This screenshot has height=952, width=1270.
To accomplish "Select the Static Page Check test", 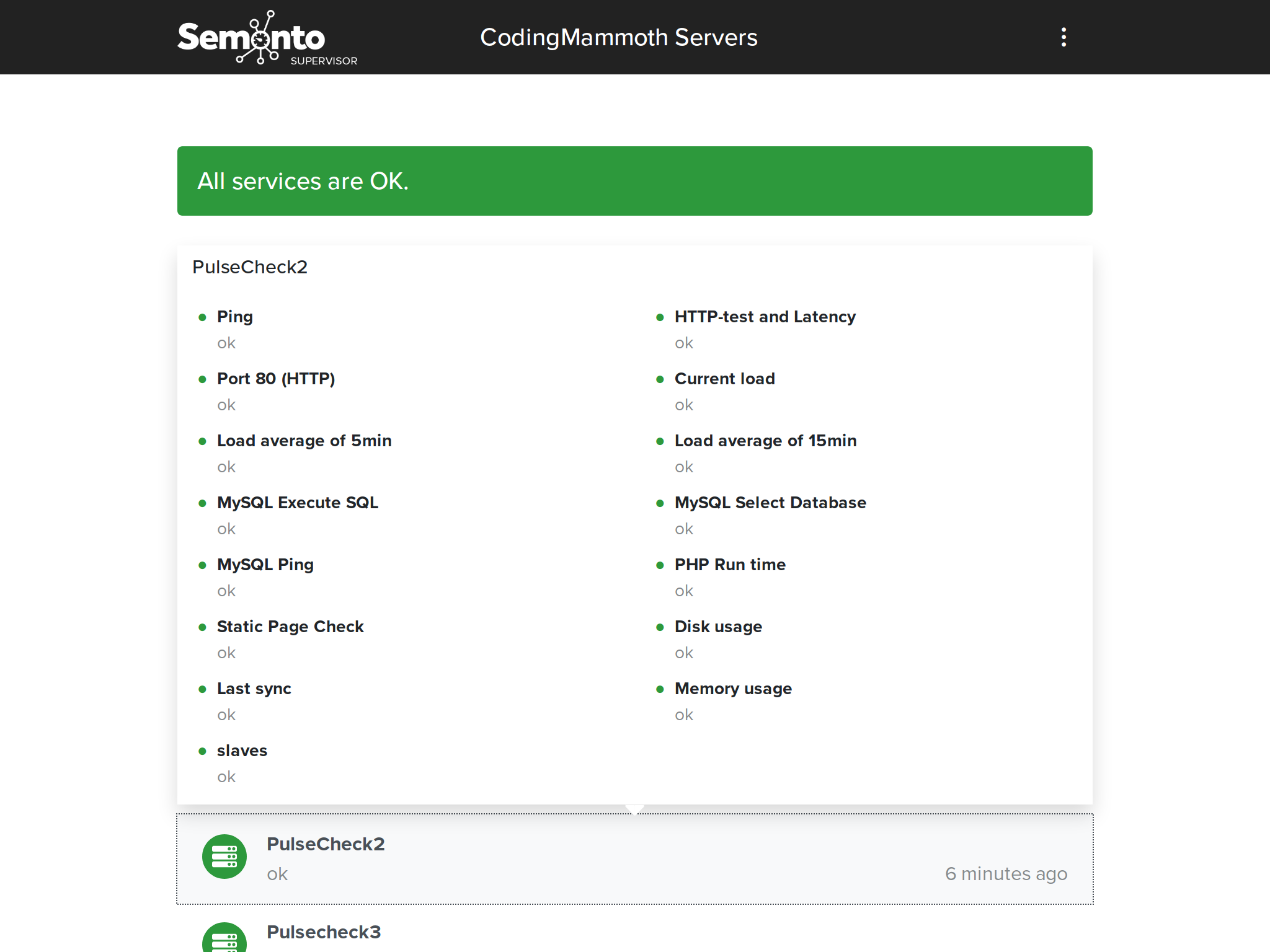I will [290, 627].
